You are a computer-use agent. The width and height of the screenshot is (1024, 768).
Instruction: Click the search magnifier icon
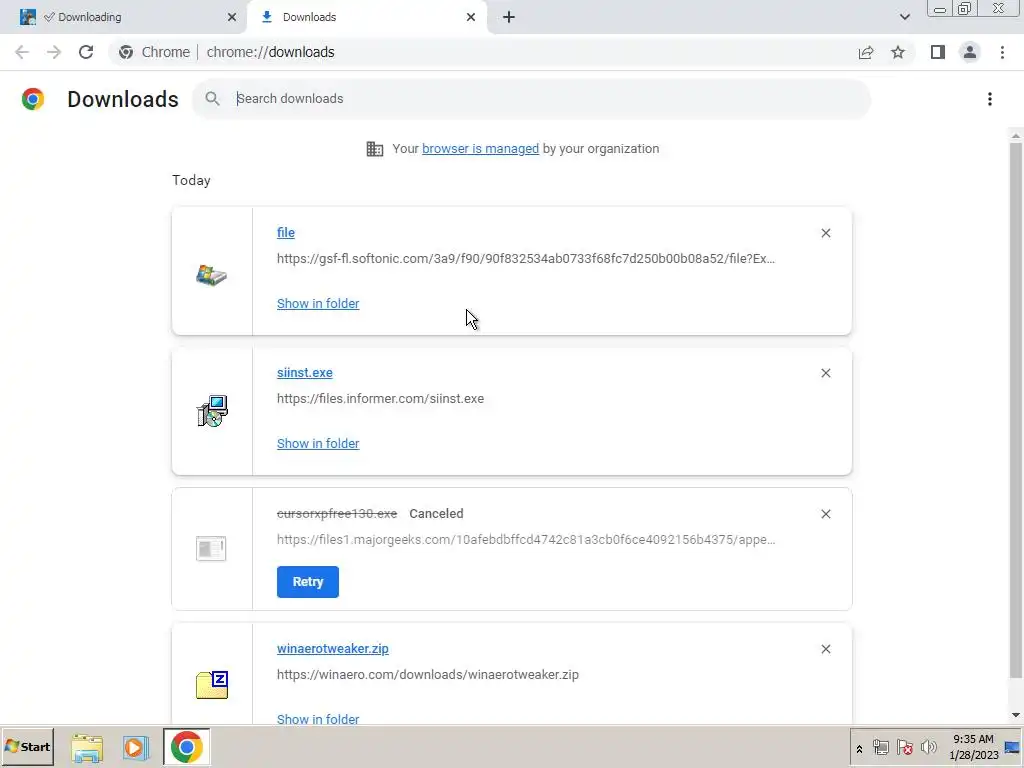coord(212,99)
